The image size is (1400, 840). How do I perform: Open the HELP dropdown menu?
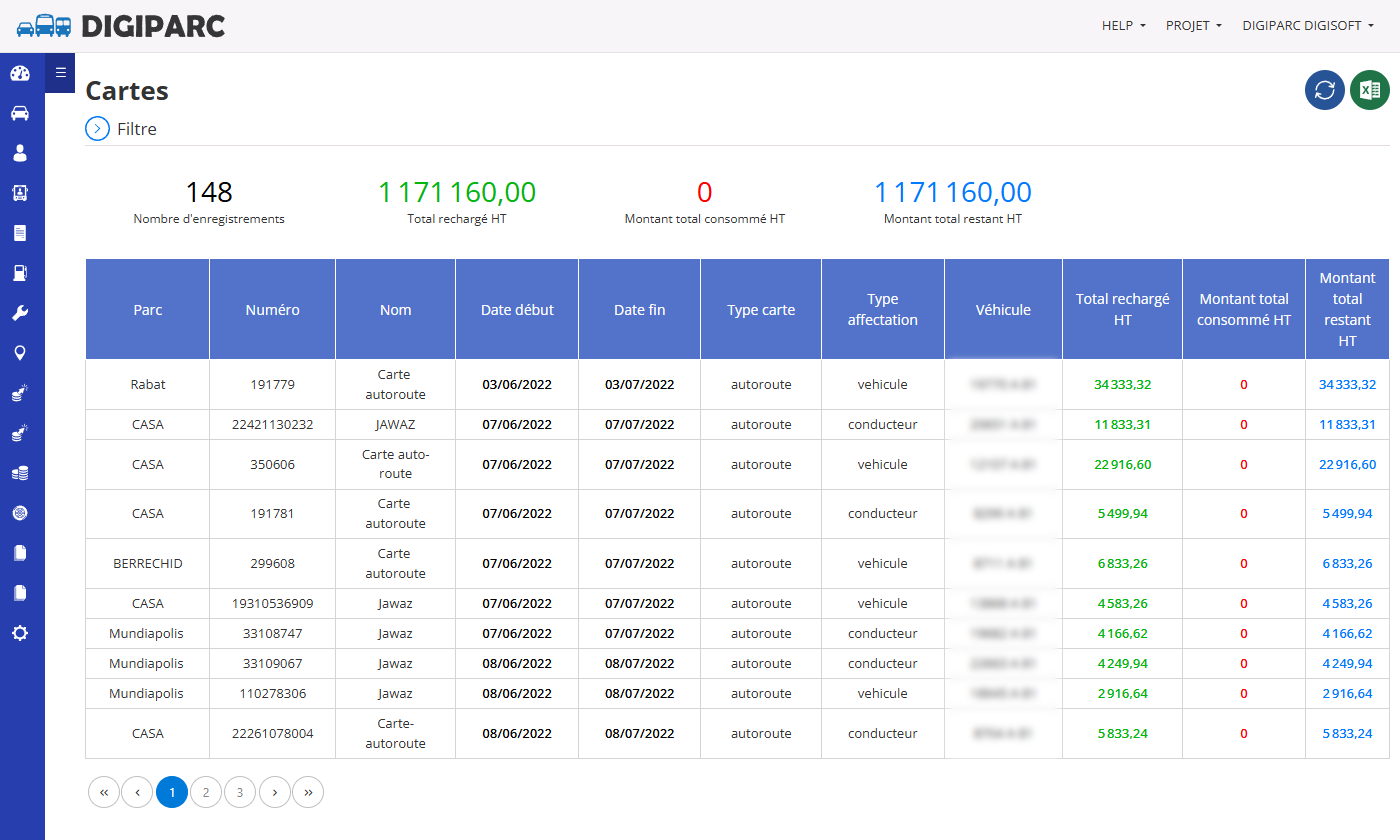[x=1124, y=26]
